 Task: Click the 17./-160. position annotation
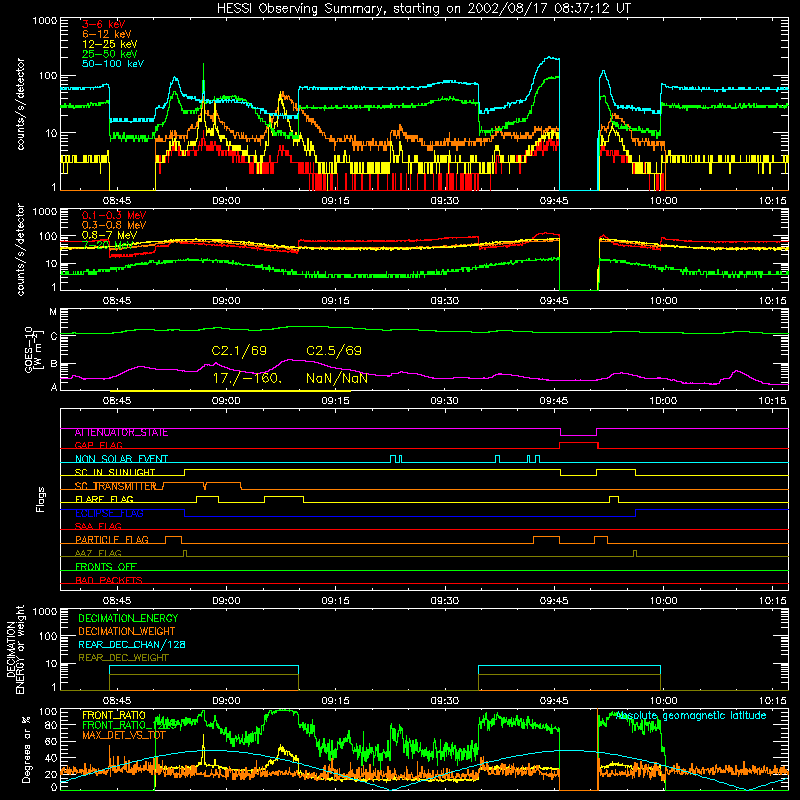[247, 378]
